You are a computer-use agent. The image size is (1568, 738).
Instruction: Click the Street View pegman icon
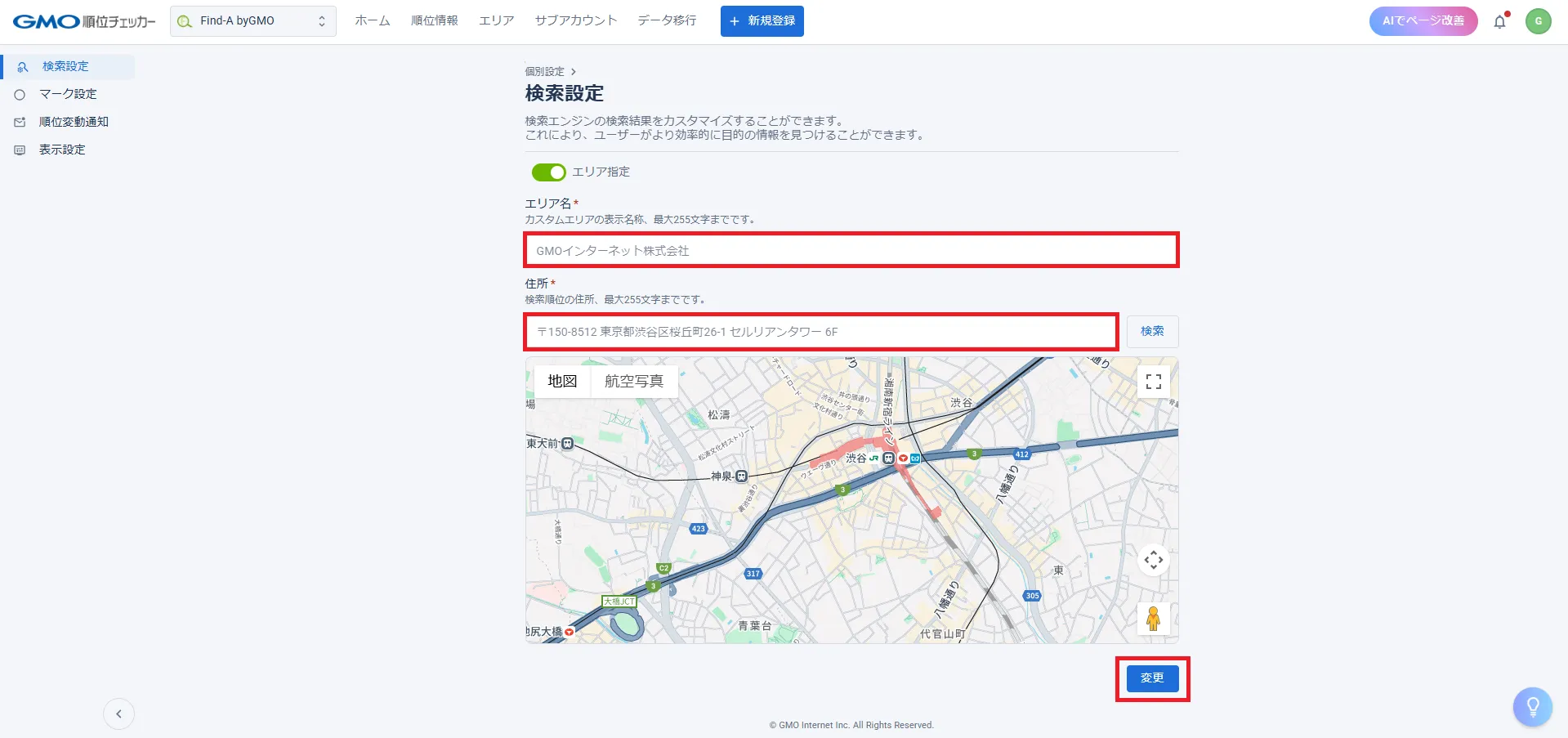(1154, 619)
